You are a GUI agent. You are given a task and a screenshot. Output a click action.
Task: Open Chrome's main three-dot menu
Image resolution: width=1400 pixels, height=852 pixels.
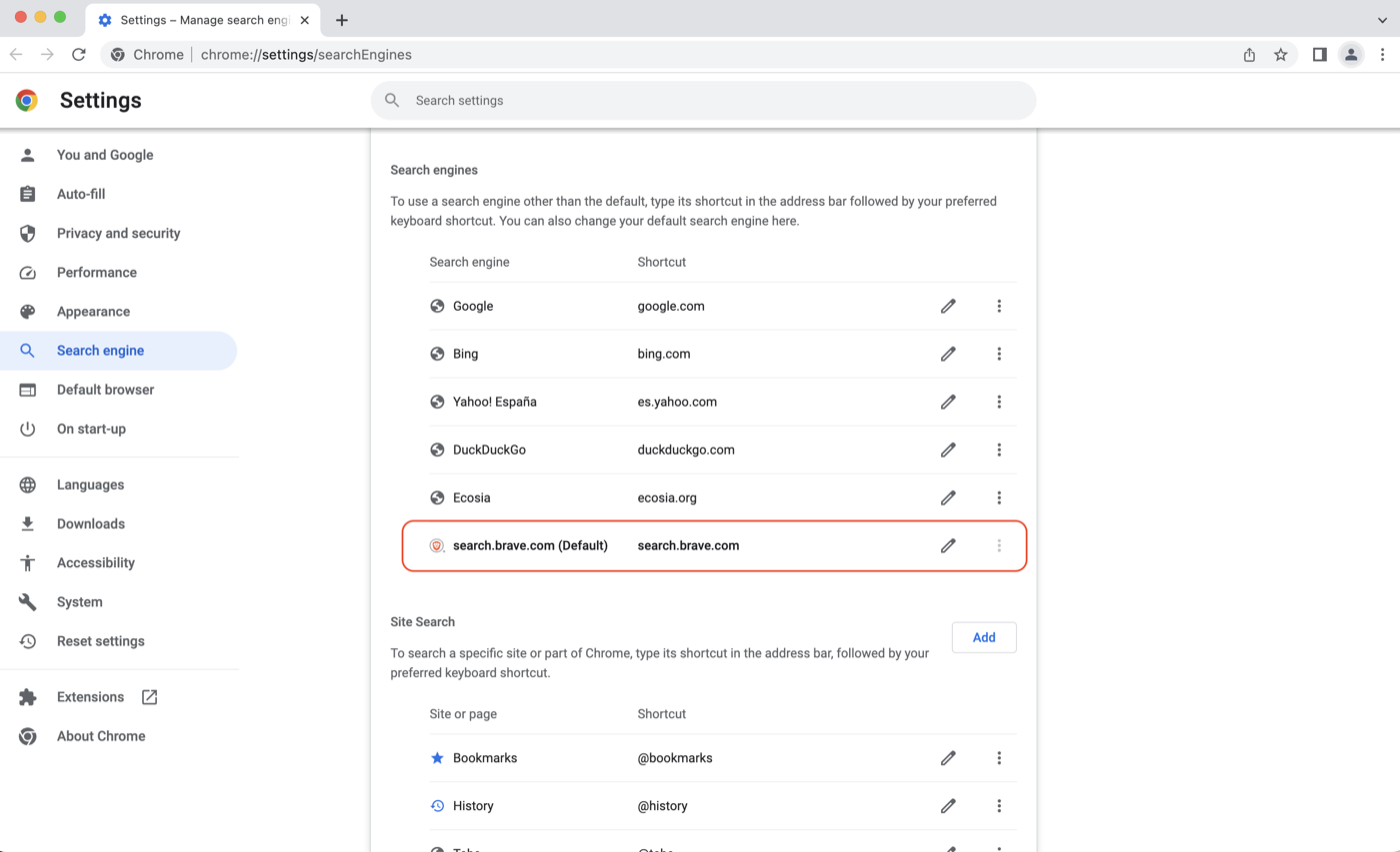click(1382, 55)
